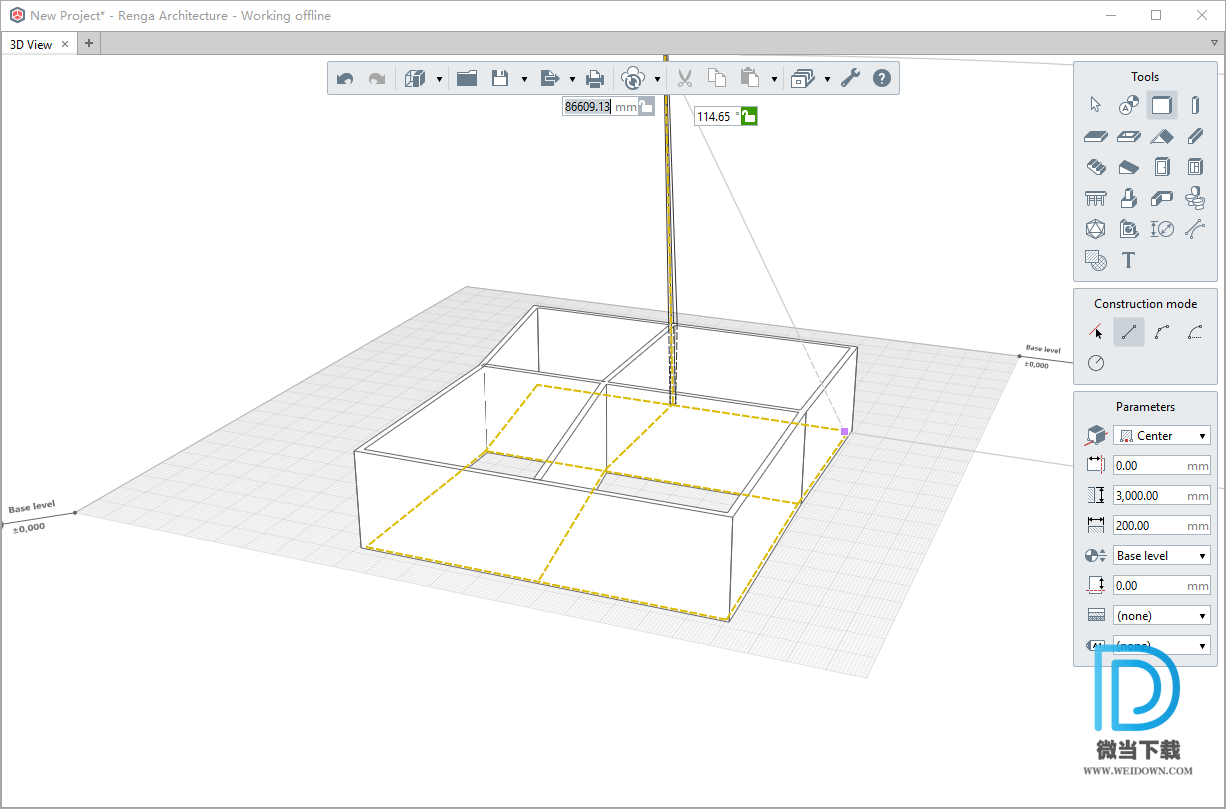Select the Stair tool
Viewport: 1226px width, 809px height.
click(x=1095, y=167)
